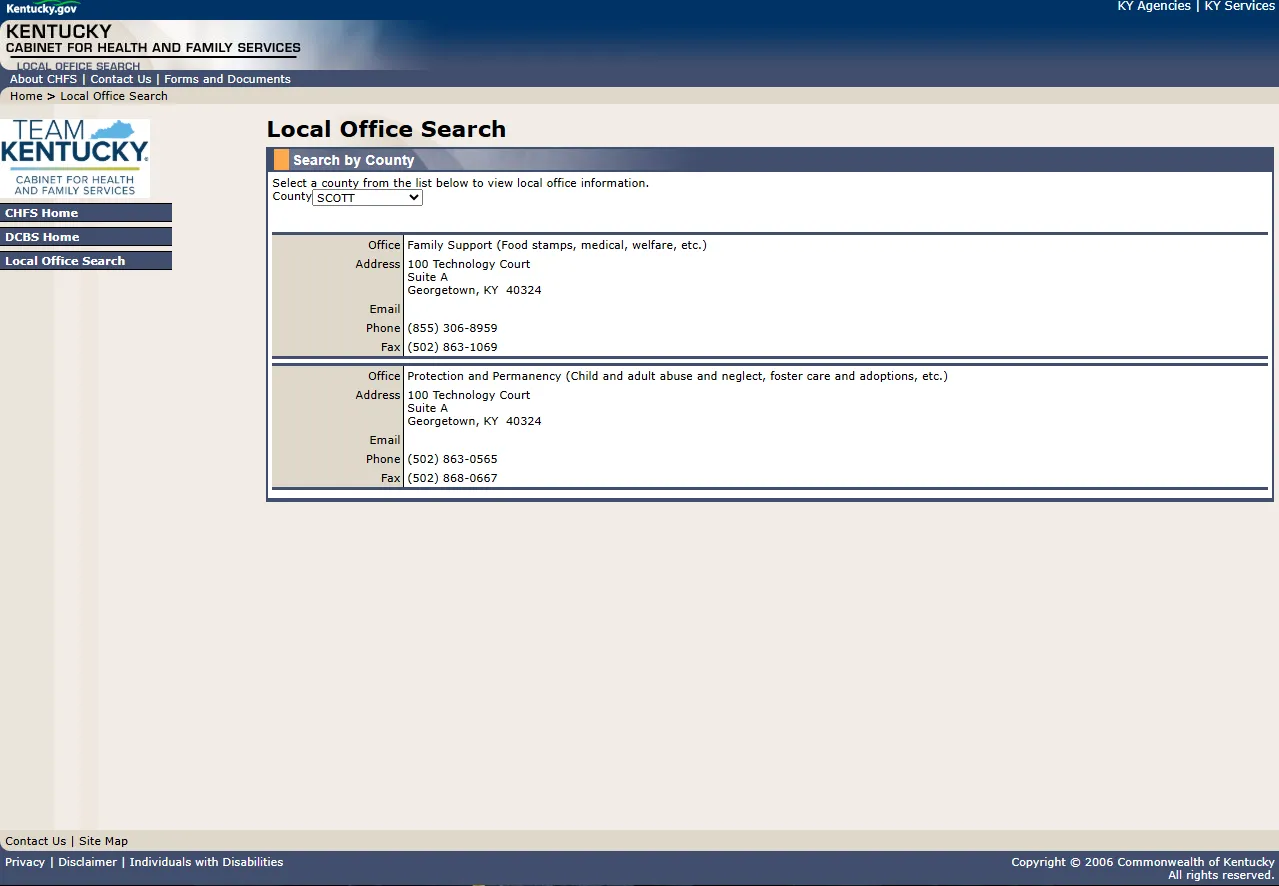The image size is (1279, 886).
Task: Open KY Services link
Action: coord(1240,6)
